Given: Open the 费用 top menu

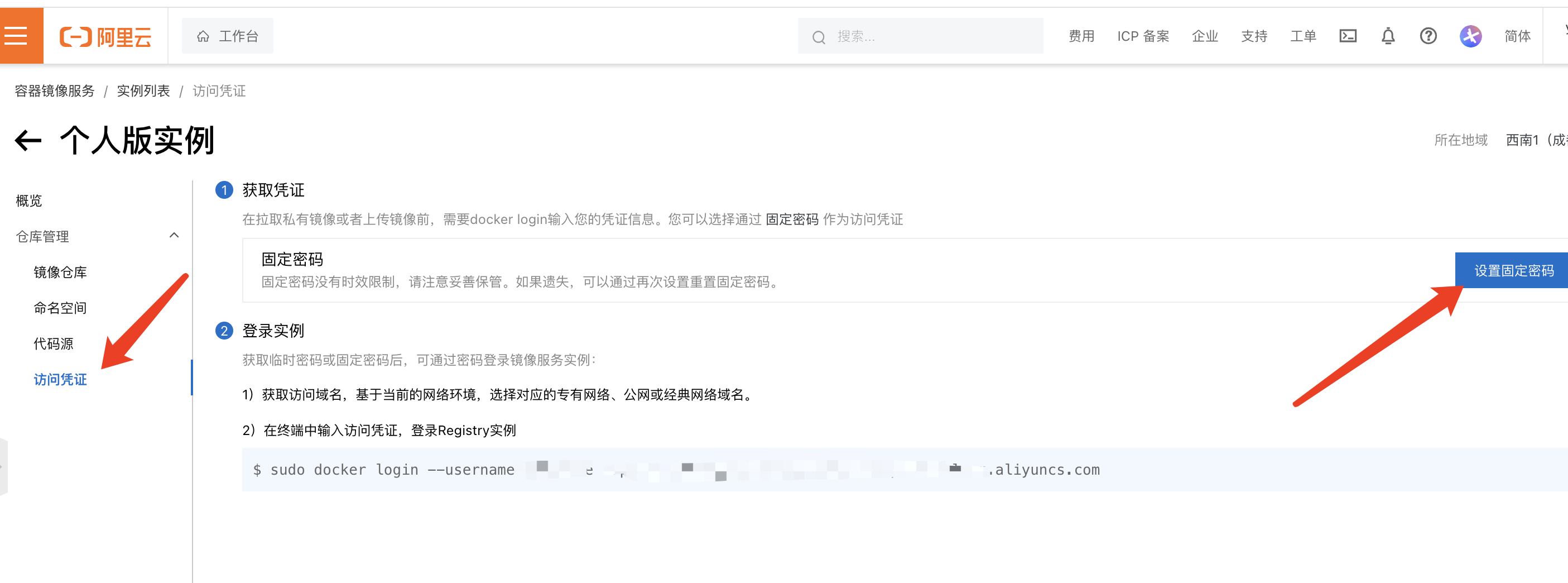Looking at the screenshot, I should tap(1081, 36).
